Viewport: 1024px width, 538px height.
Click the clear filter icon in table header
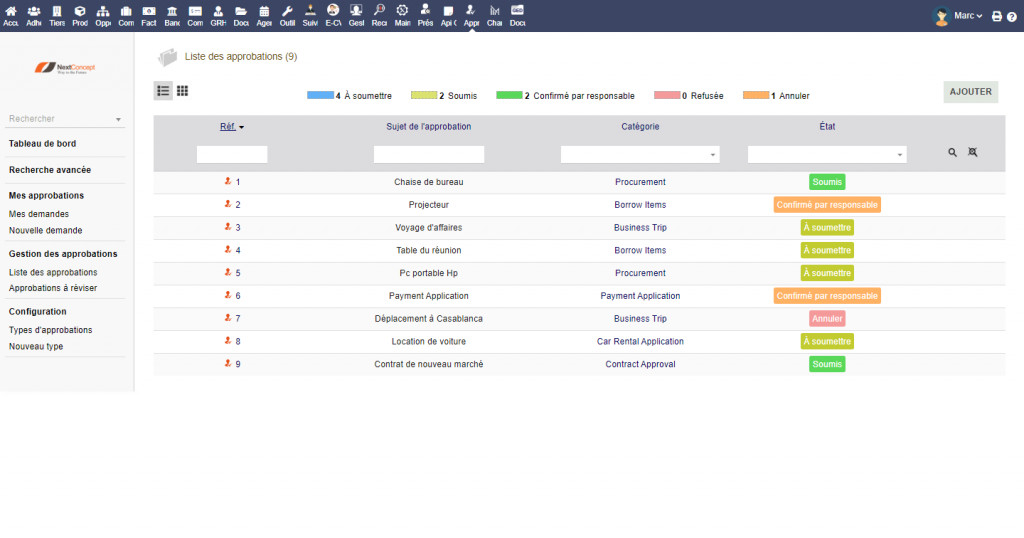[x=972, y=153]
